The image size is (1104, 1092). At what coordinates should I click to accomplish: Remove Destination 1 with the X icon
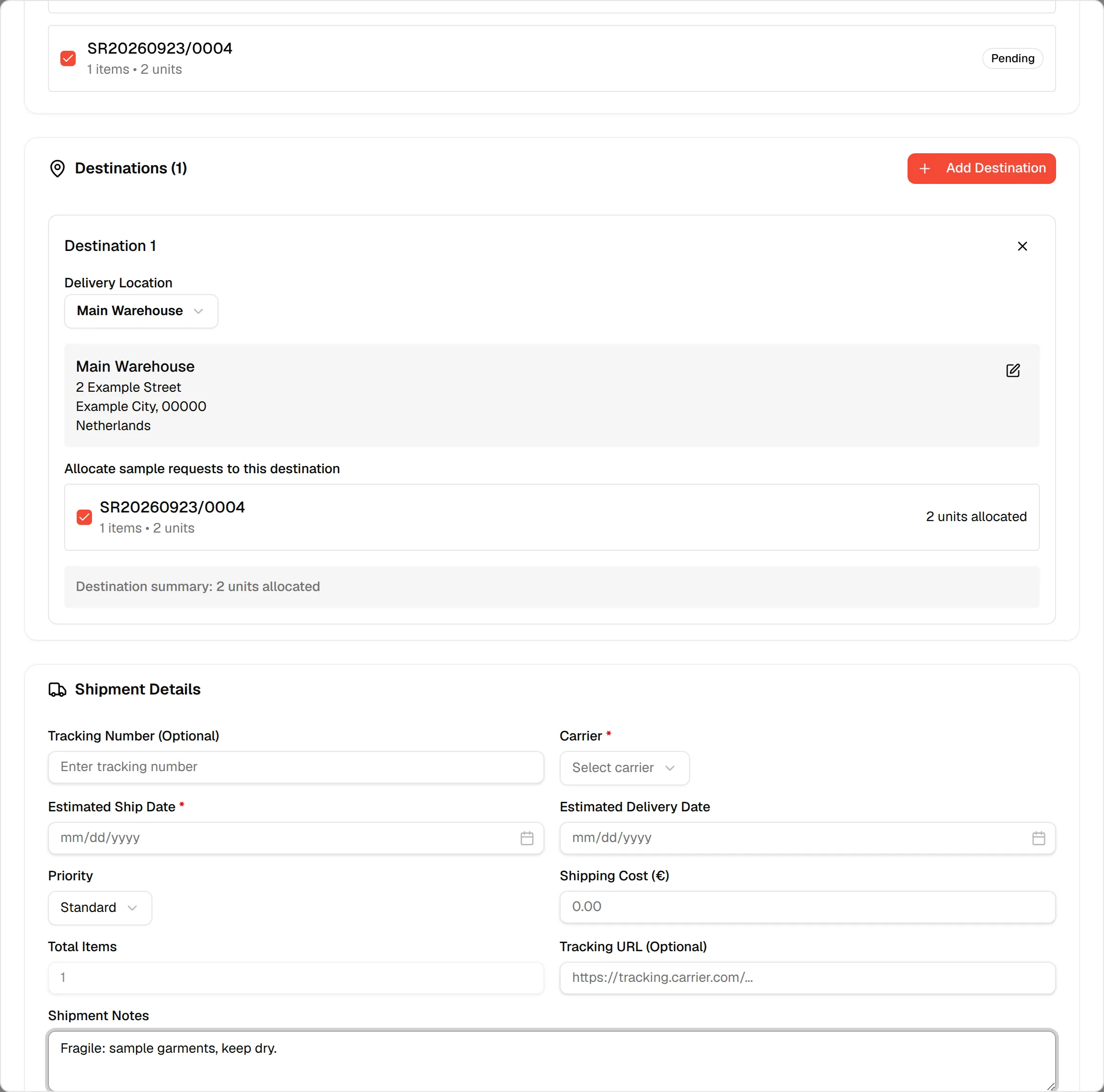[x=1022, y=246]
